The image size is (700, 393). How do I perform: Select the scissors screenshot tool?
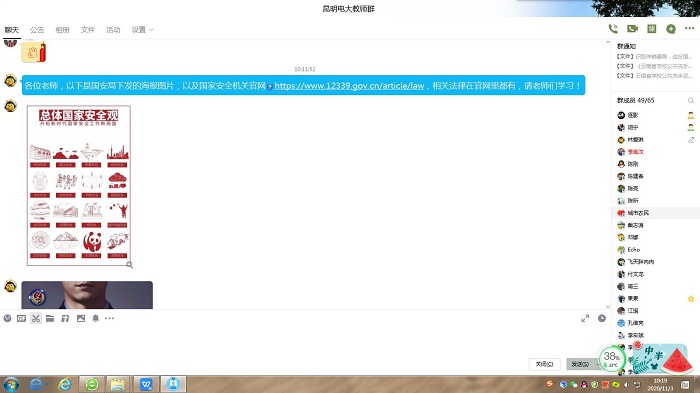click(36, 318)
